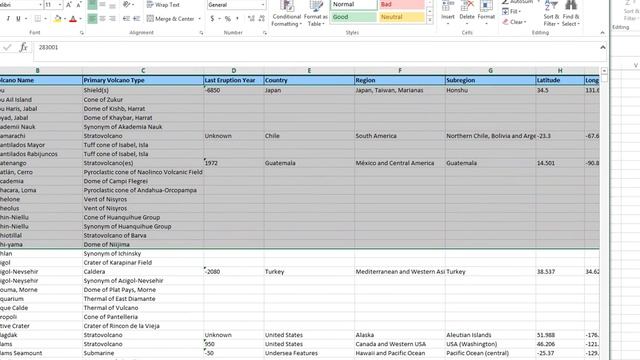
Task: Select the Stratovolcano(es) cell
Action: (x=143, y=163)
